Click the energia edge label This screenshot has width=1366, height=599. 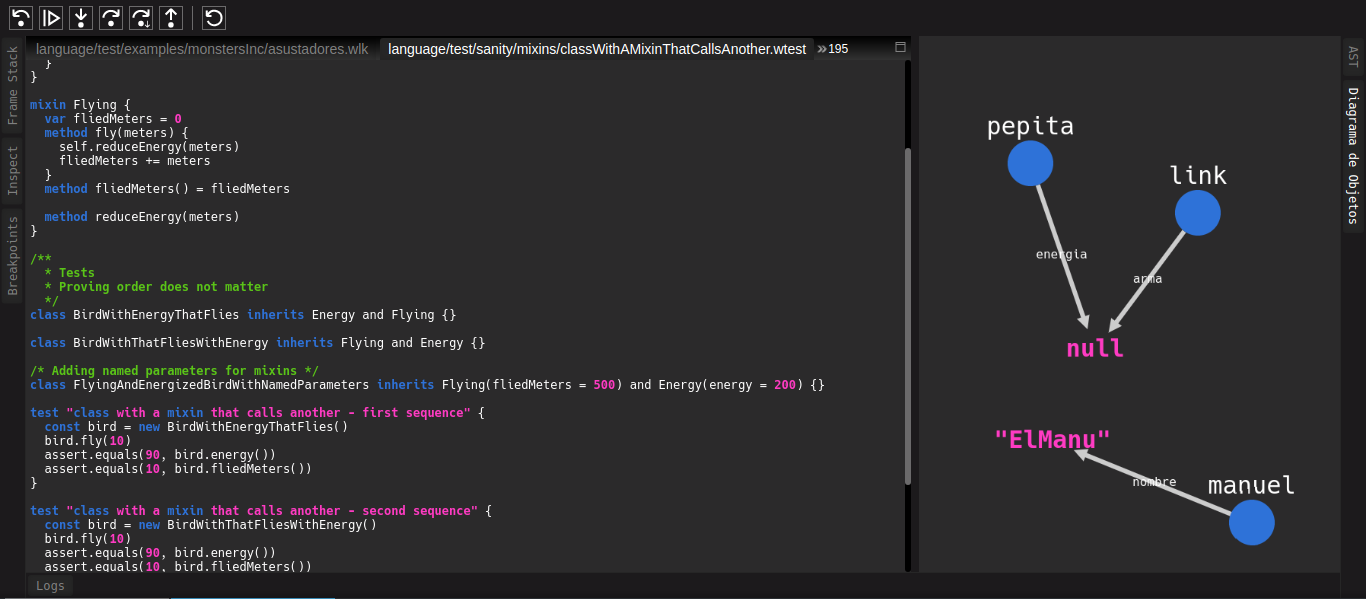(x=1061, y=254)
